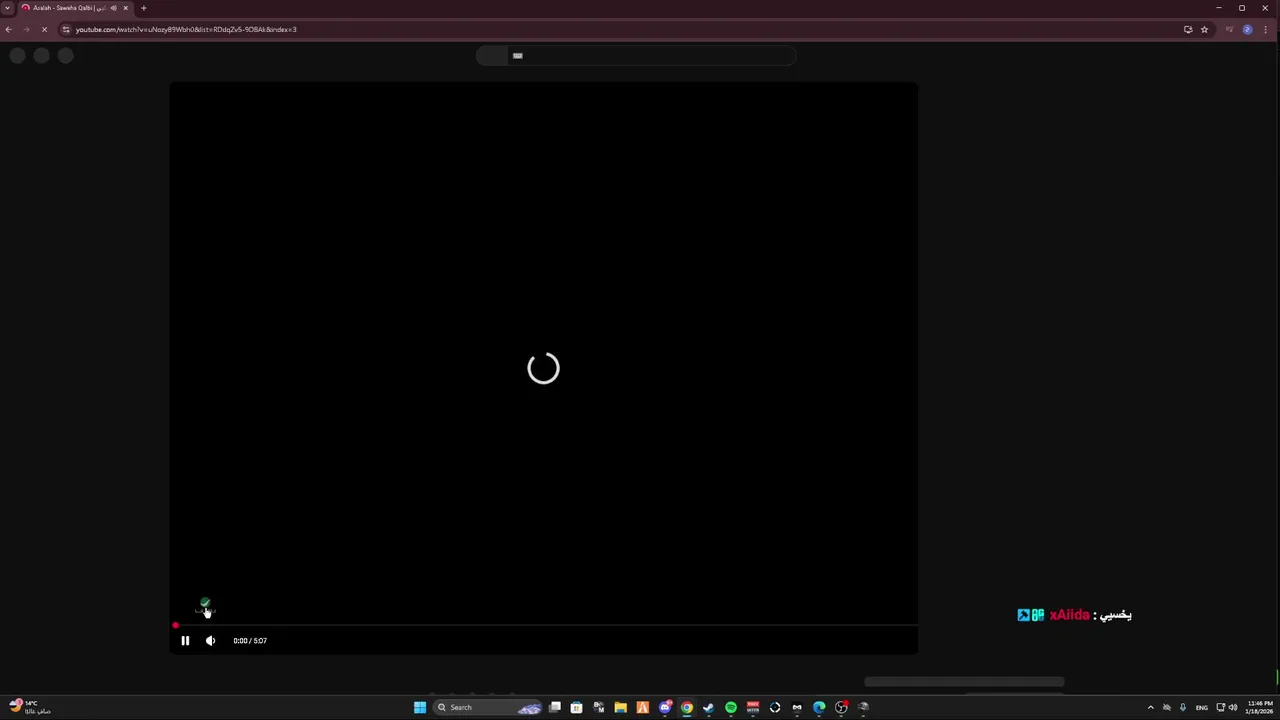The width and height of the screenshot is (1280, 720).
Task: Open the weather widget showing 14°C
Action: coord(29,707)
